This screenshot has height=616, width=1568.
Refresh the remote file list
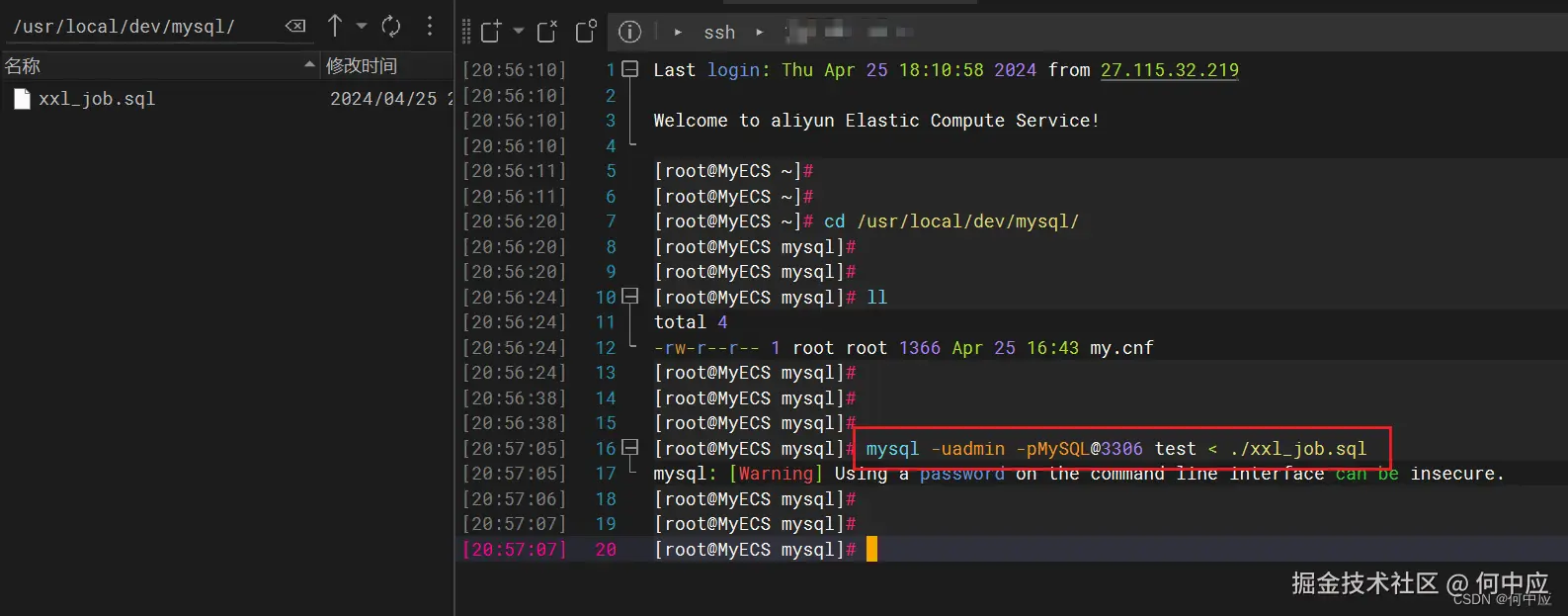pos(391,27)
